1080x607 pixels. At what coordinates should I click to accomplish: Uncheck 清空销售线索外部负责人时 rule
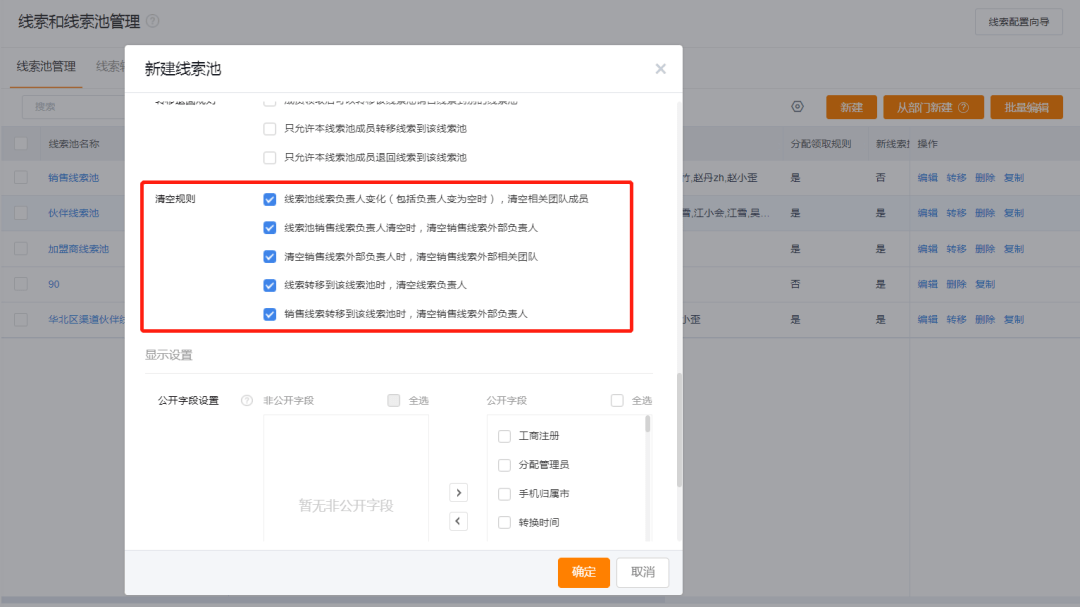269,256
